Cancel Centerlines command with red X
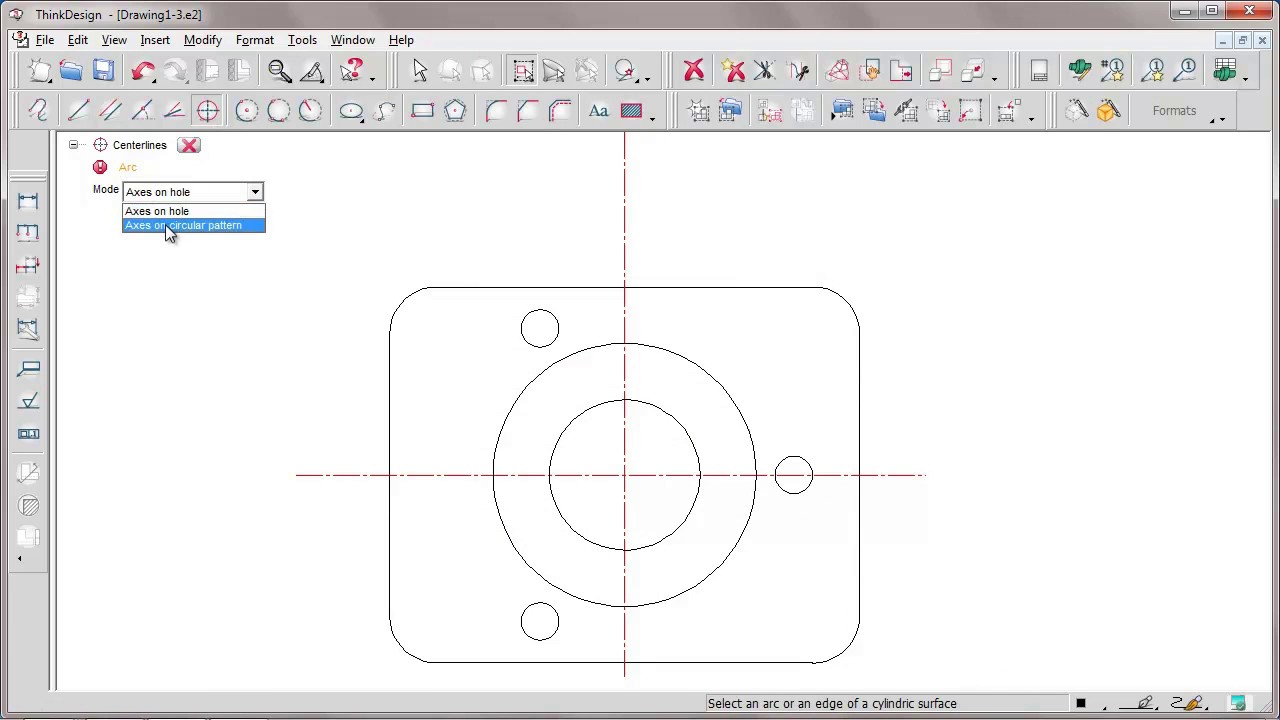Image resolution: width=1280 pixels, height=720 pixels. [x=189, y=145]
